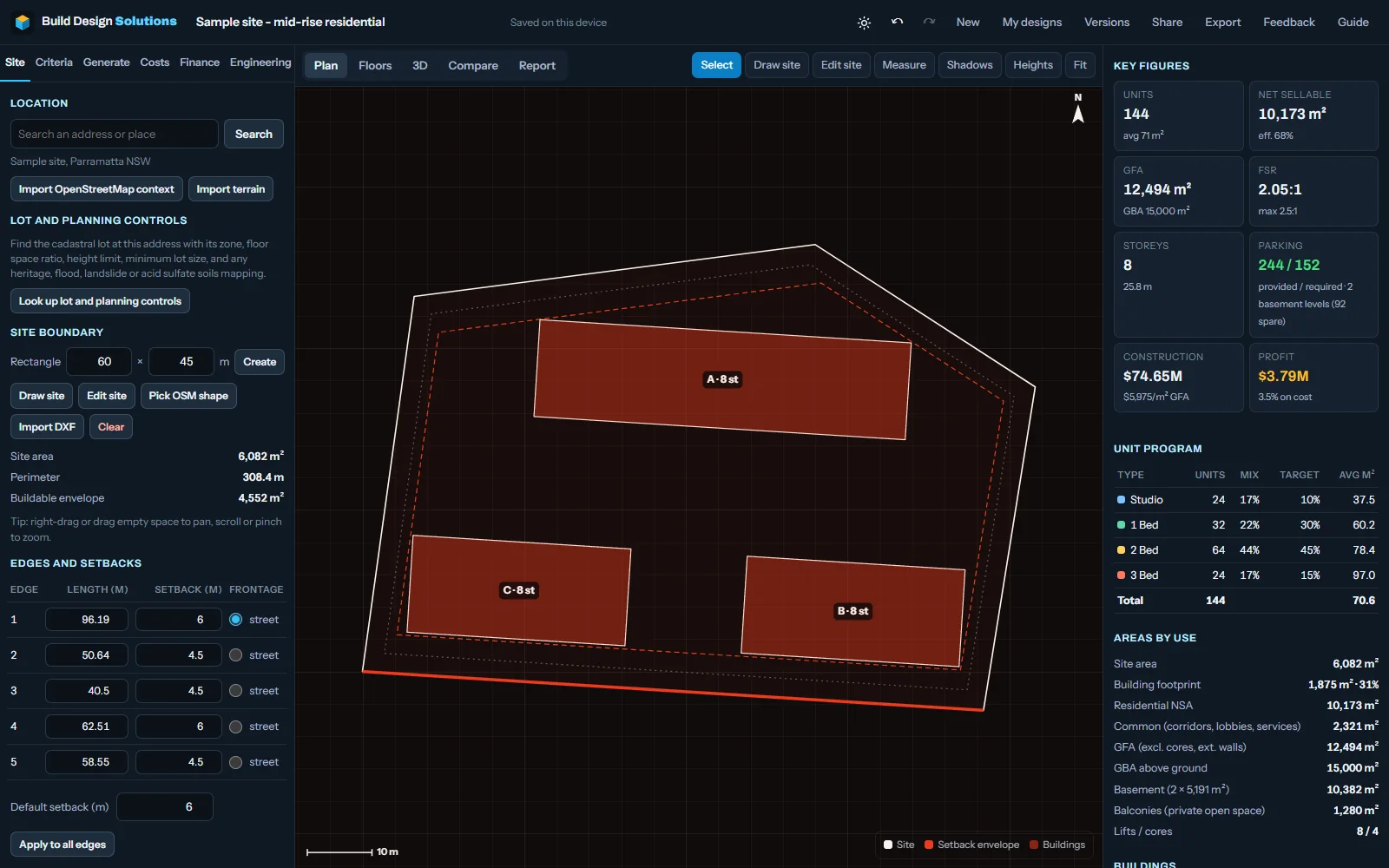Screen dimensions: 1389x868
Task: Click the north arrow compass
Action: click(x=1078, y=108)
